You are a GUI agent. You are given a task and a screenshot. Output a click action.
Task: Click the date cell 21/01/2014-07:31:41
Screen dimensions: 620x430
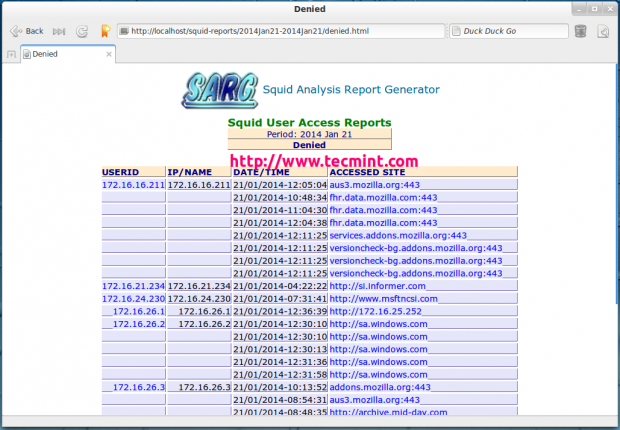280,299
